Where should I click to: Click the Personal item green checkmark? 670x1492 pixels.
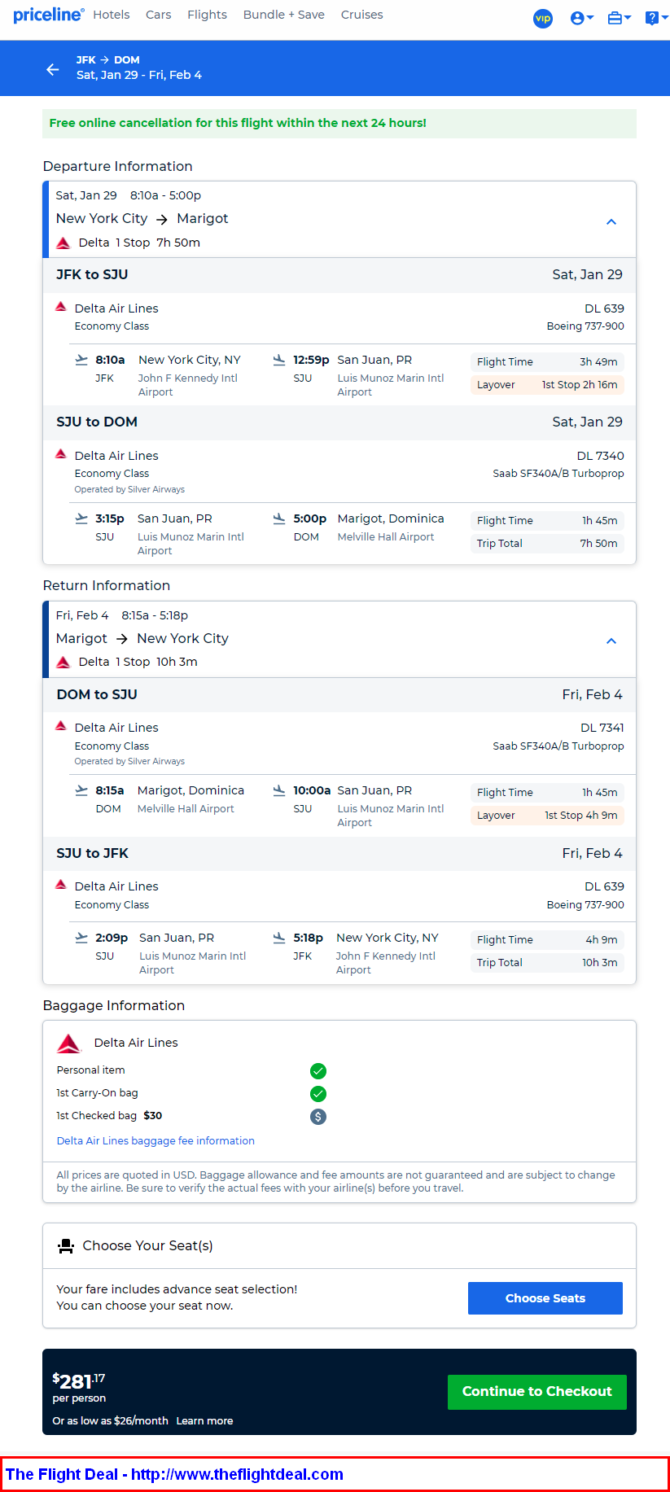pos(318,1071)
